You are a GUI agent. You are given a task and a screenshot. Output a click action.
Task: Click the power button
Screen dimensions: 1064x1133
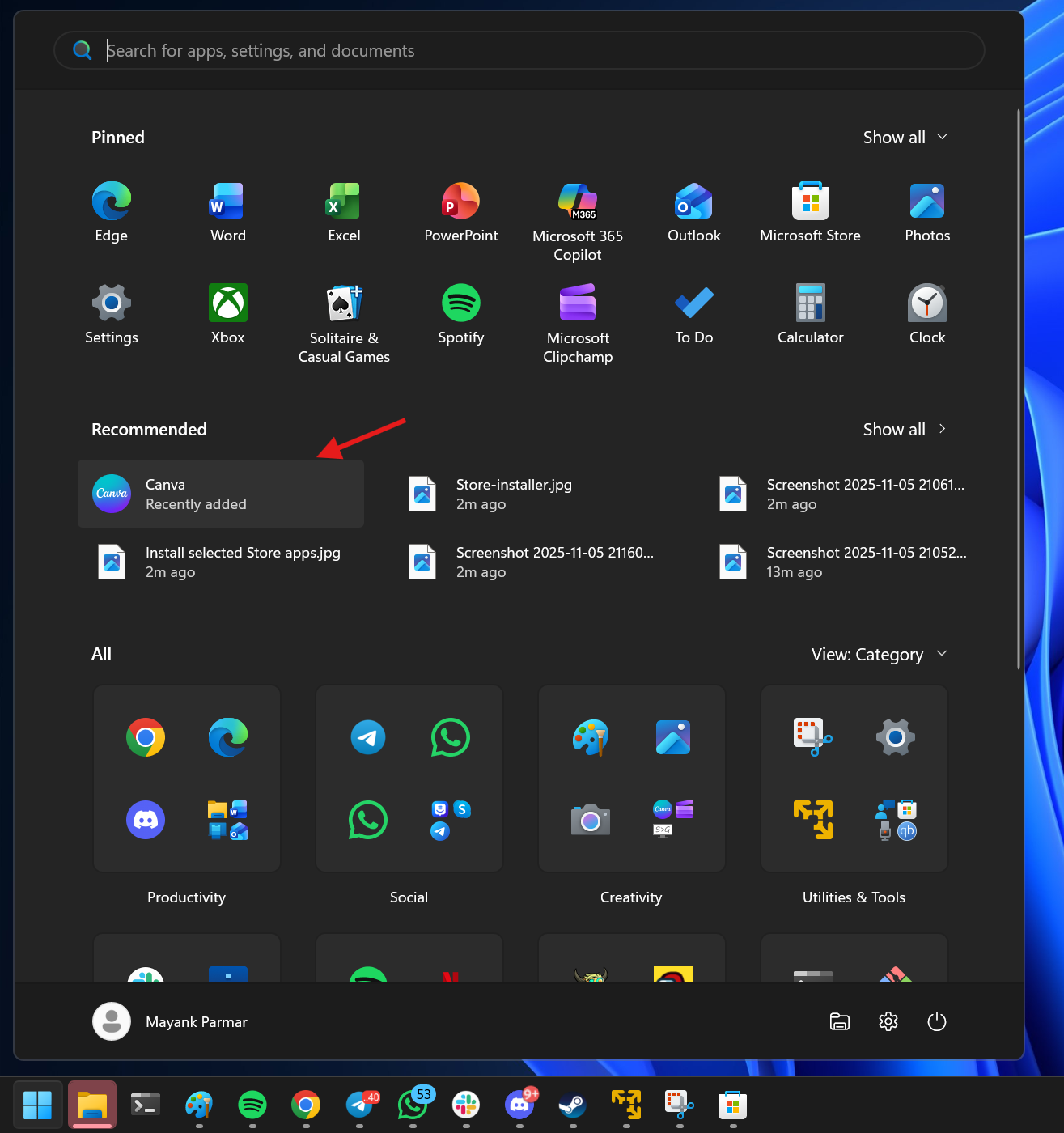(x=936, y=1021)
